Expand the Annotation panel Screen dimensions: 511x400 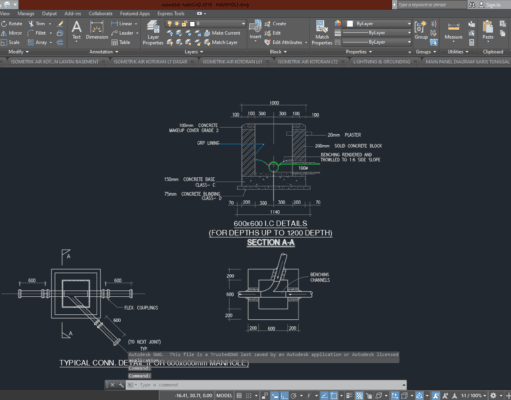[x=104, y=52]
